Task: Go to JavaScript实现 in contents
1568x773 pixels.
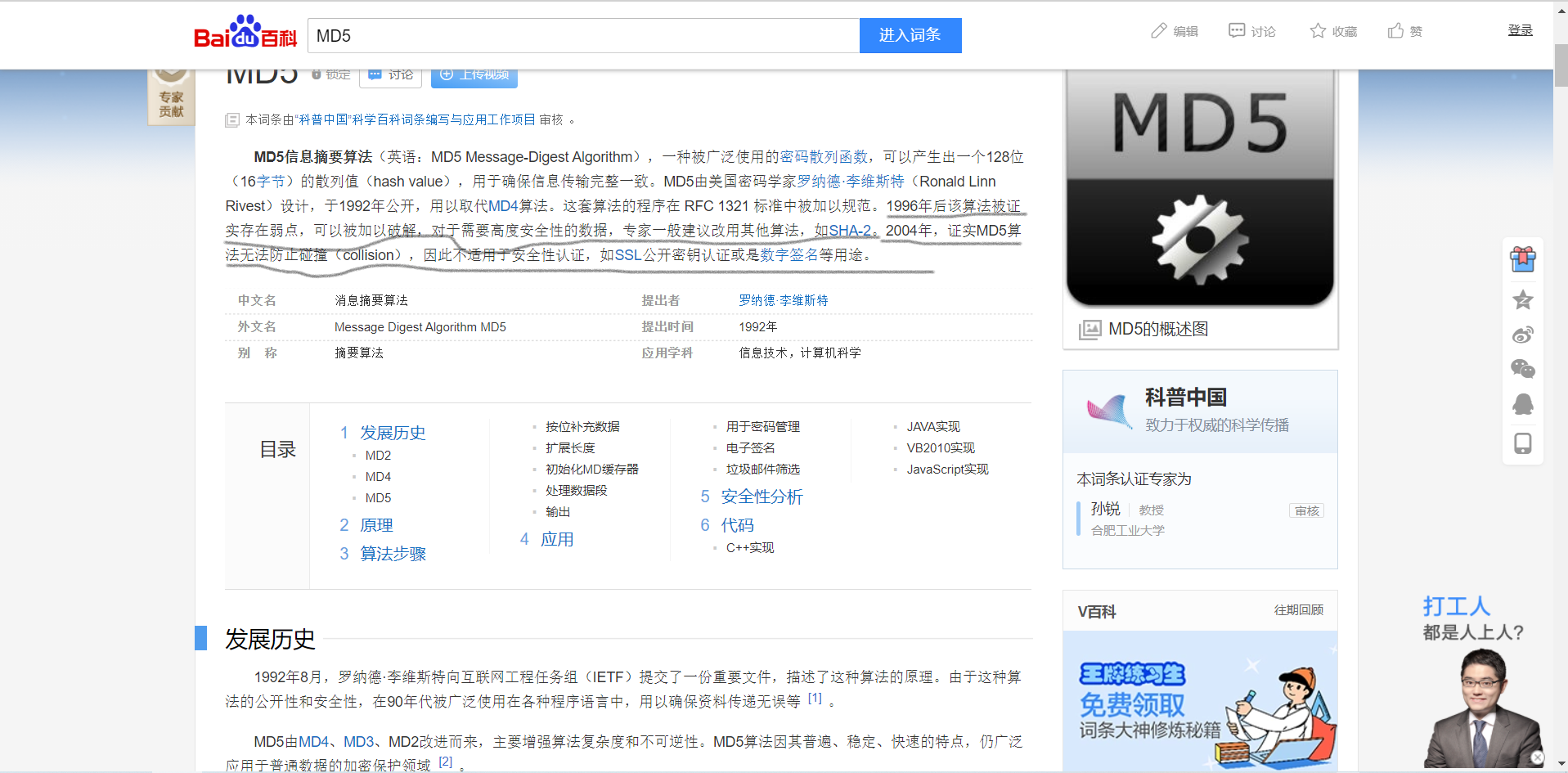Action: pyautogui.click(x=947, y=470)
